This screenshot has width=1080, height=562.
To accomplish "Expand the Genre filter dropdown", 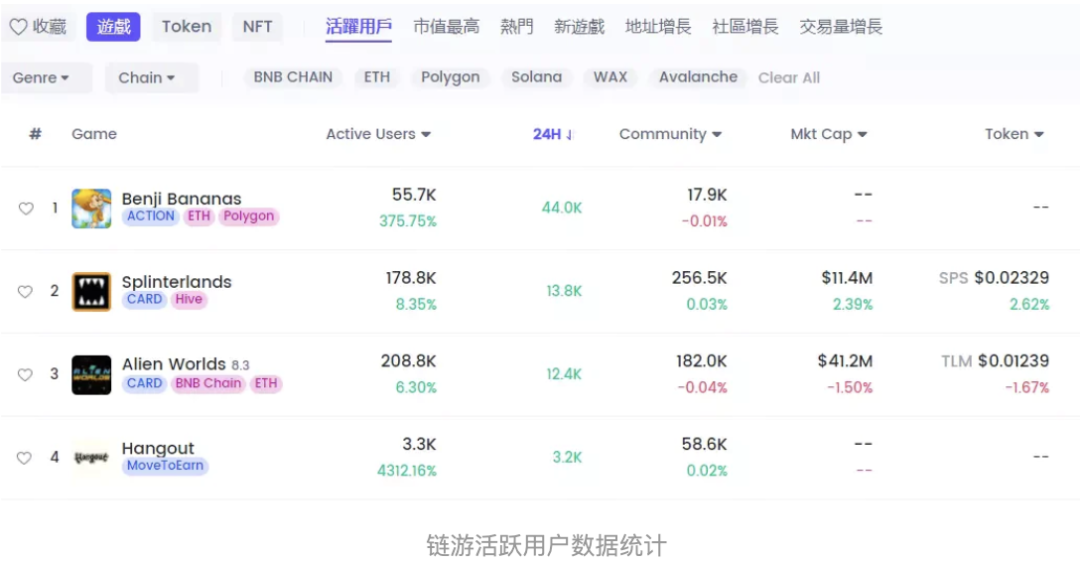I will coord(45,78).
